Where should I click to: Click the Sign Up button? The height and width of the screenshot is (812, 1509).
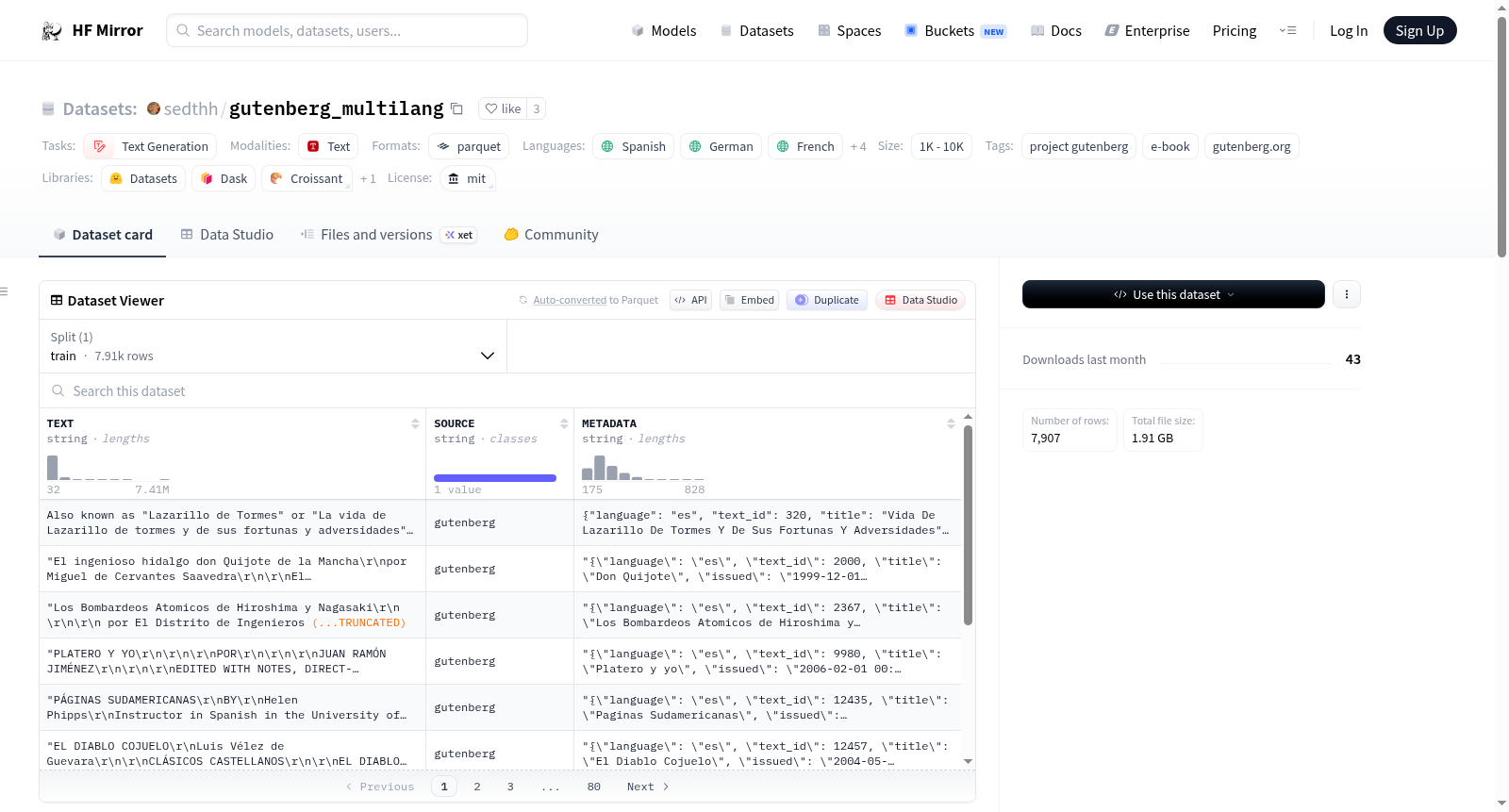pos(1419,31)
